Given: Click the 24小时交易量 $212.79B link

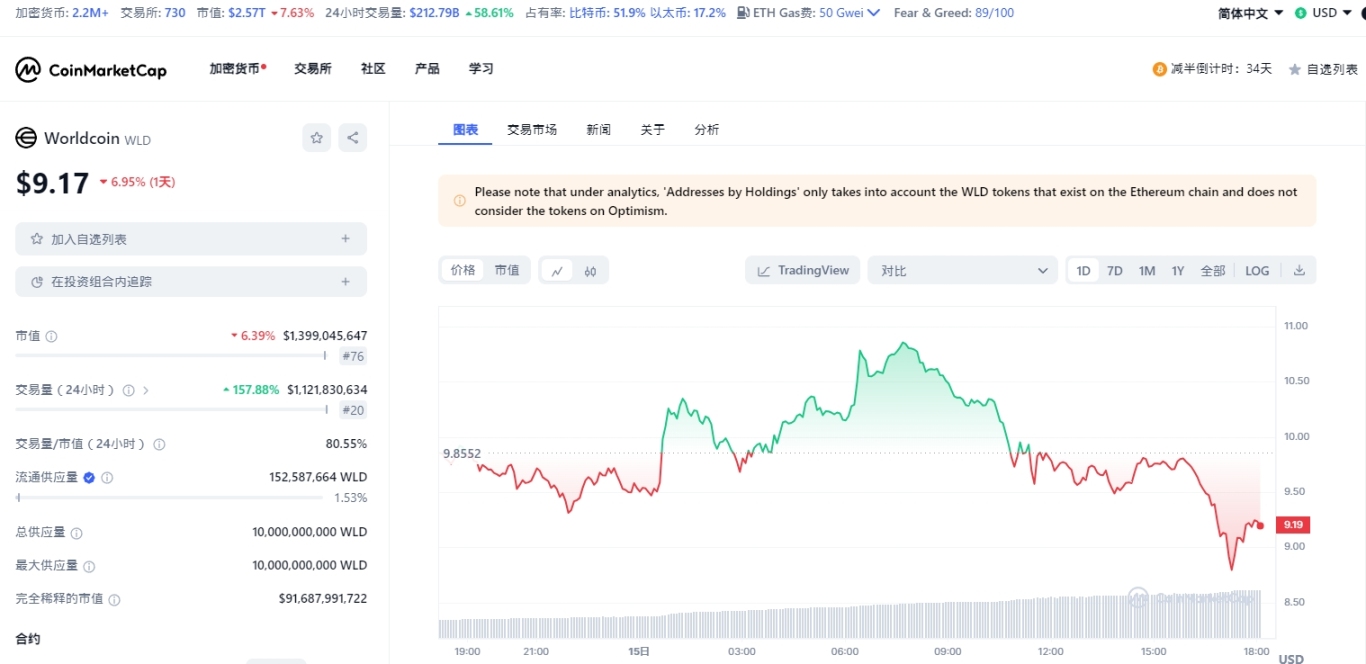Looking at the screenshot, I should point(393,13).
